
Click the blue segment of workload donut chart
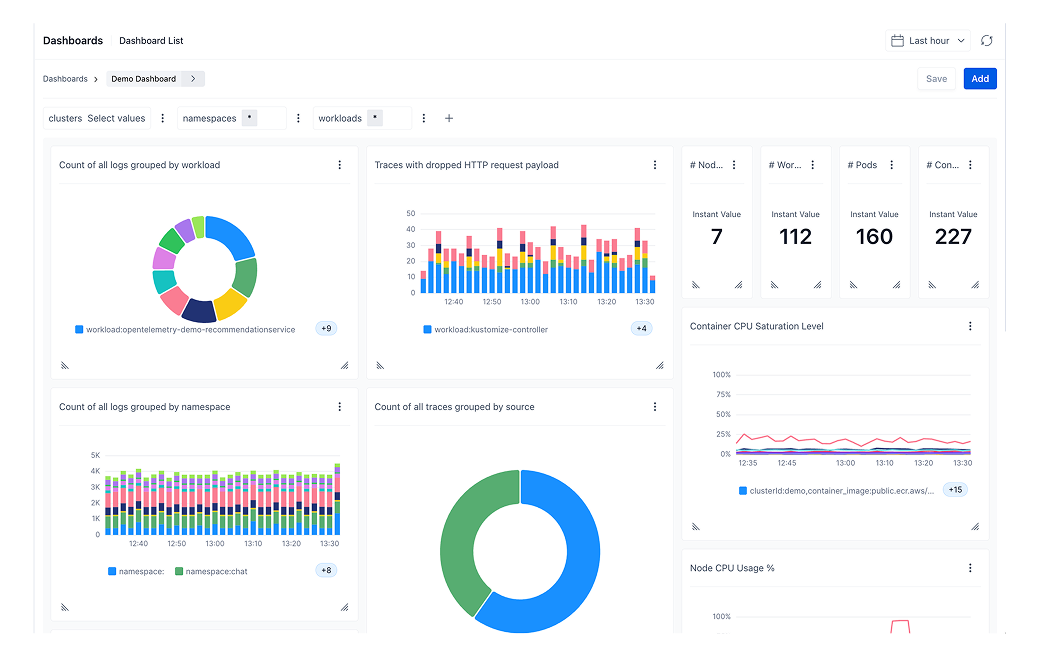(x=233, y=235)
